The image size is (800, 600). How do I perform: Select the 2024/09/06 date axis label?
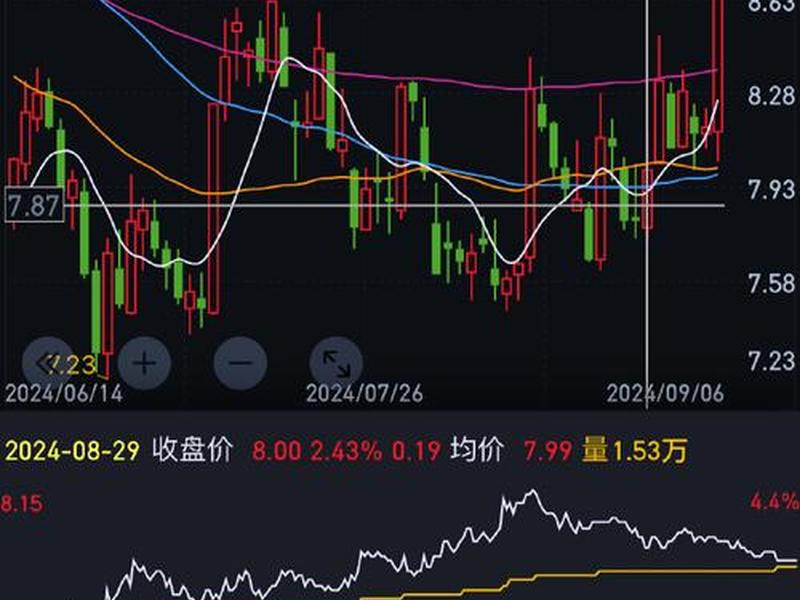[665, 393]
